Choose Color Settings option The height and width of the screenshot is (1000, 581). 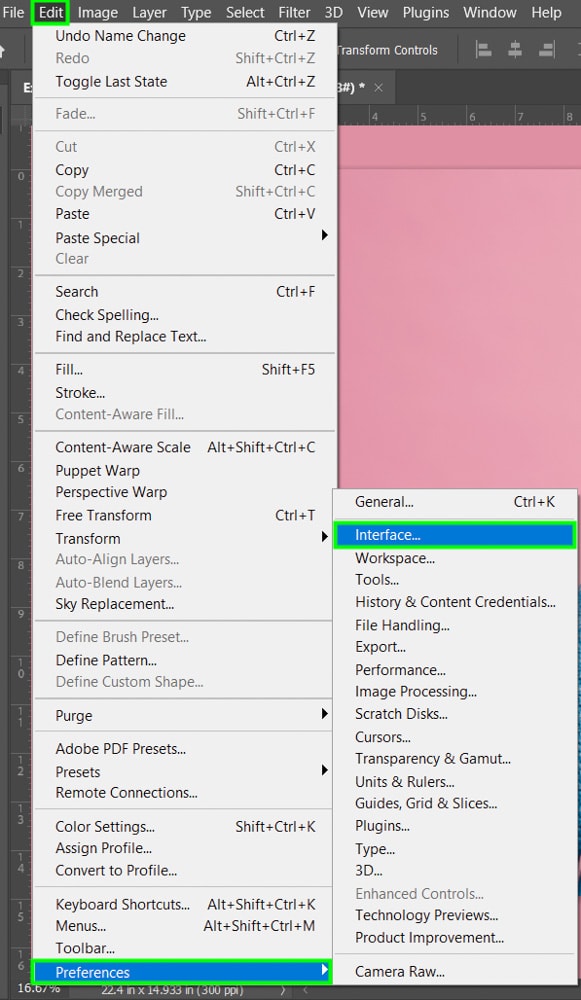(185, 827)
